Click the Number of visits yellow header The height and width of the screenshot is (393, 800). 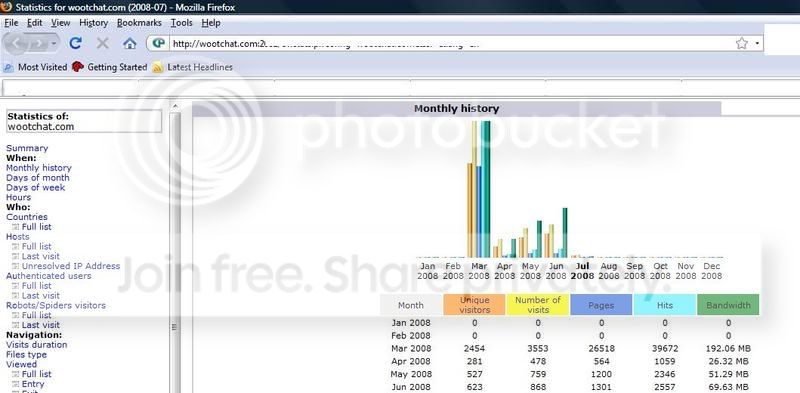(538, 305)
